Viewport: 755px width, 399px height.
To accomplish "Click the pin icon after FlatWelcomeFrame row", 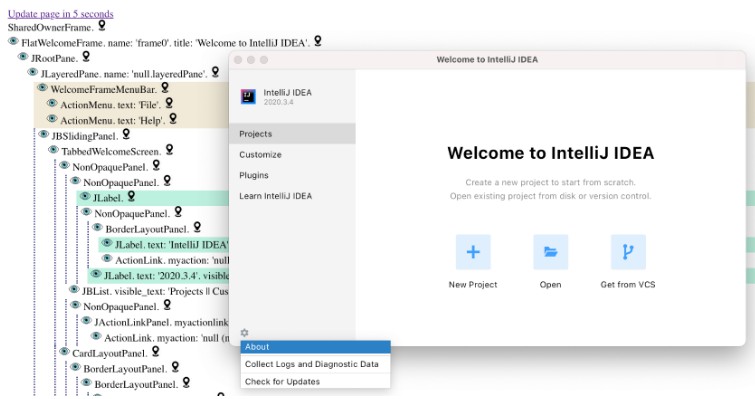I will pos(318,41).
